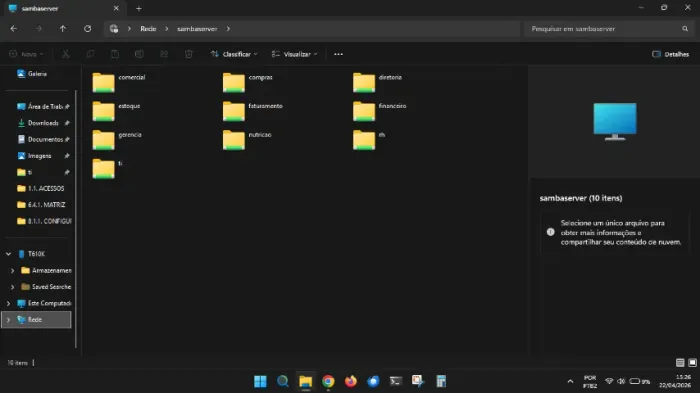This screenshot has height=393, width=700.
Task: Refresh the sambaserver folder view
Action: pyautogui.click(x=88, y=29)
